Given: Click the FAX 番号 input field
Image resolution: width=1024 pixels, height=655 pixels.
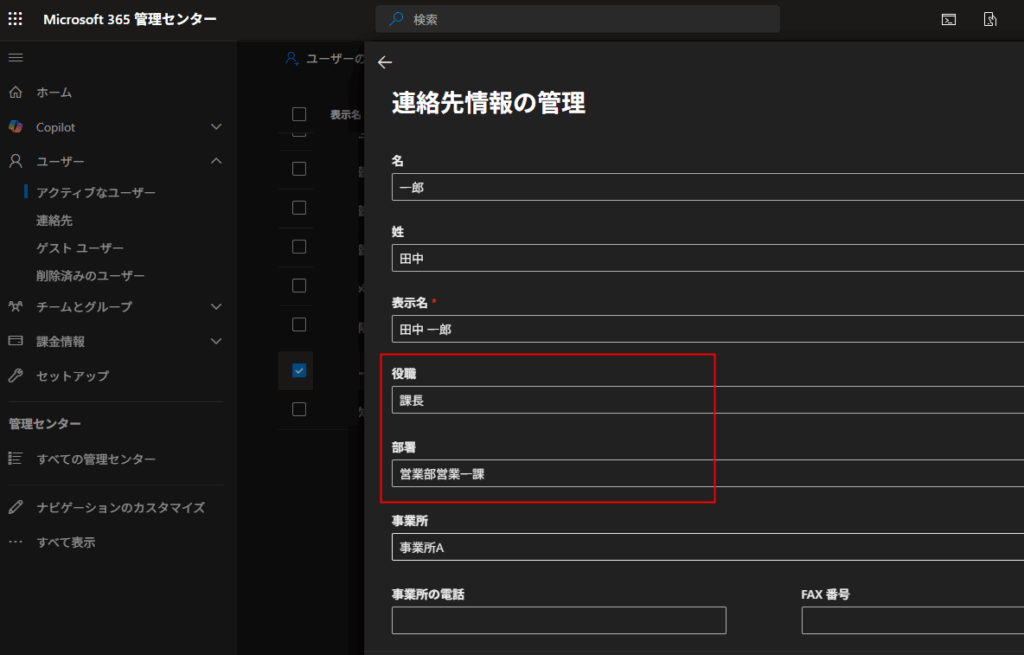Looking at the screenshot, I should coord(912,620).
